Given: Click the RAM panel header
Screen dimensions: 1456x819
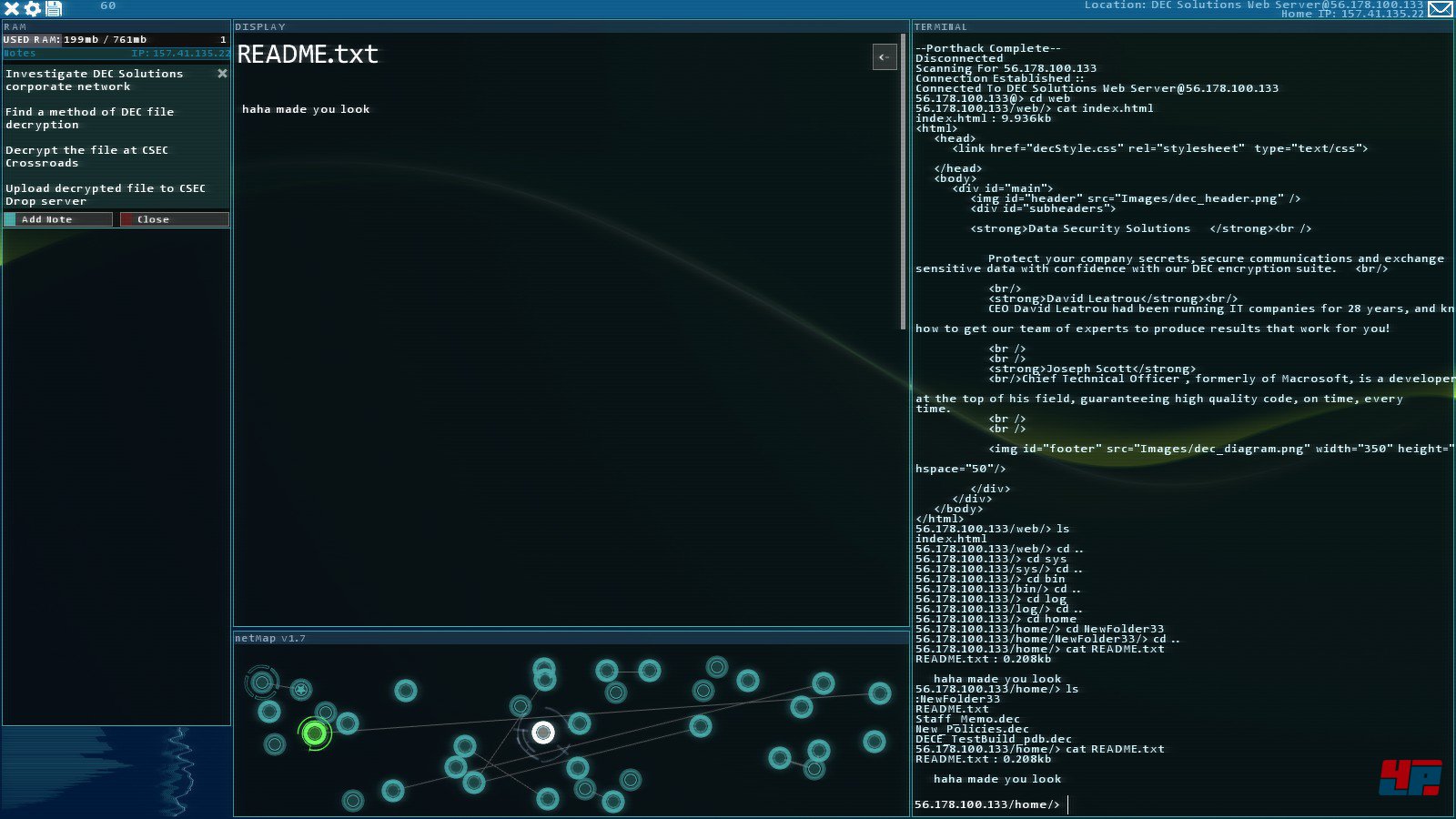Looking at the screenshot, I should [15, 27].
